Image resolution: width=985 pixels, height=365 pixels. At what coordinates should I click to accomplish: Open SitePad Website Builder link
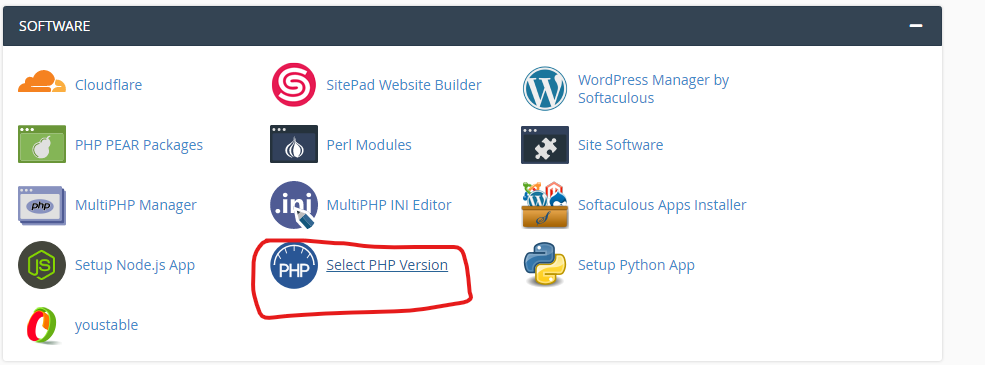(x=404, y=85)
